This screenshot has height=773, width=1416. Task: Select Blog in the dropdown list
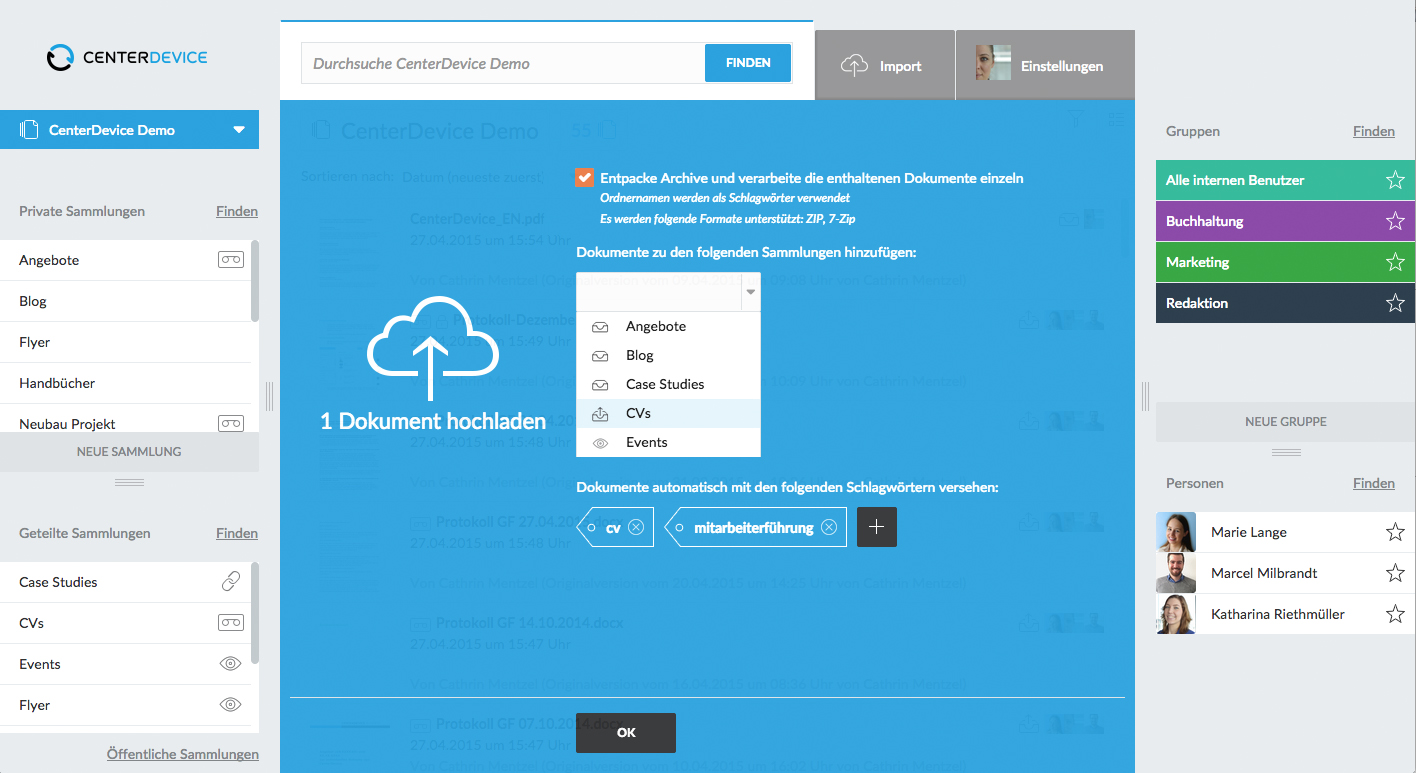pyautogui.click(x=668, y=356)
